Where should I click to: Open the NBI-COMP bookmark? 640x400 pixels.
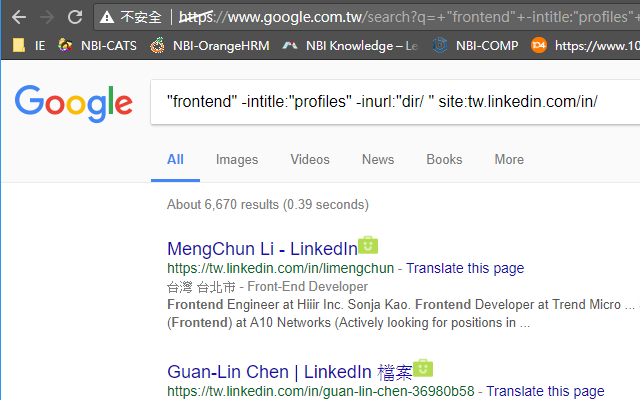coord(476,45)
